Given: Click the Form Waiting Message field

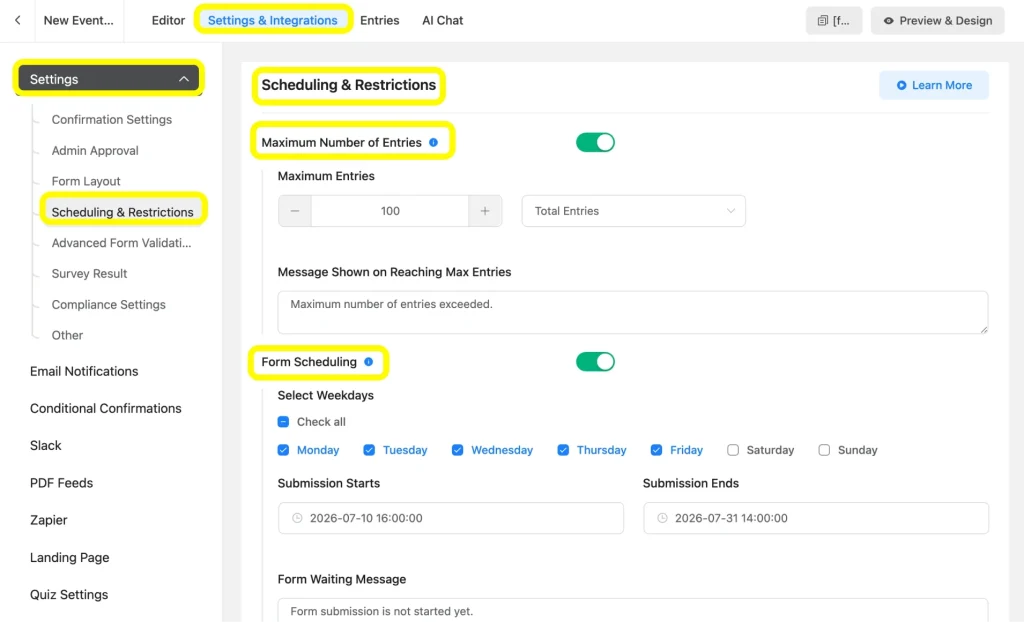Looking at the screenshot, I should click(633, 610).
